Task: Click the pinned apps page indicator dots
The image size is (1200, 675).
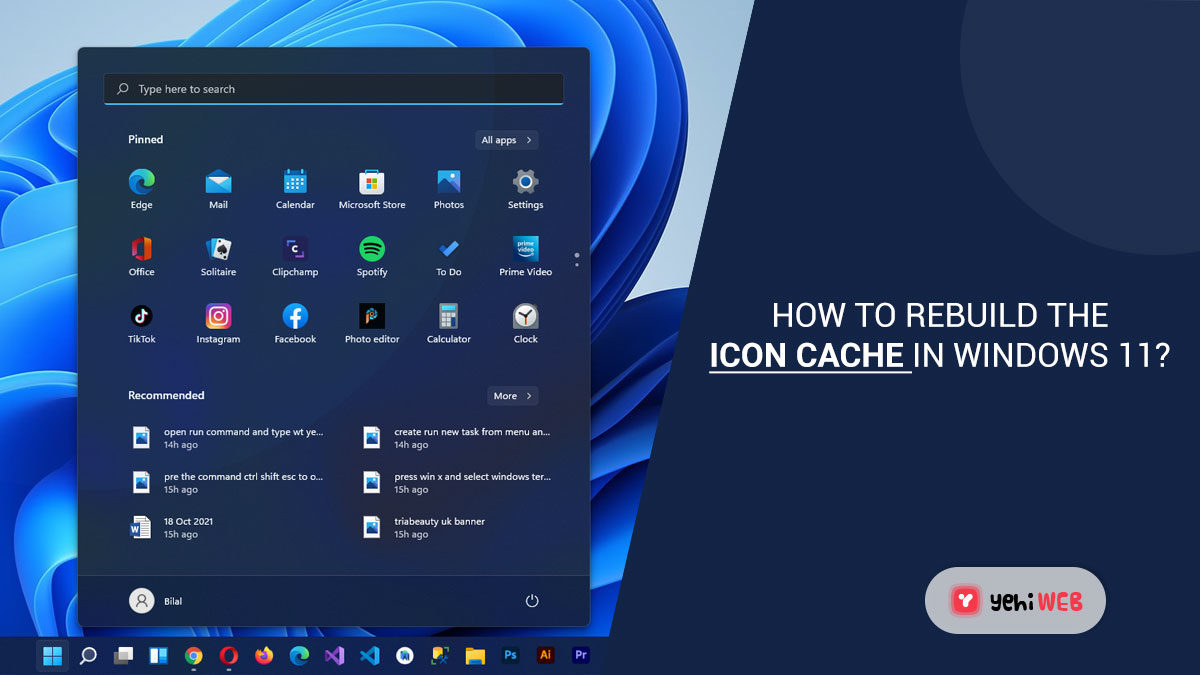Action: point(577,260)
